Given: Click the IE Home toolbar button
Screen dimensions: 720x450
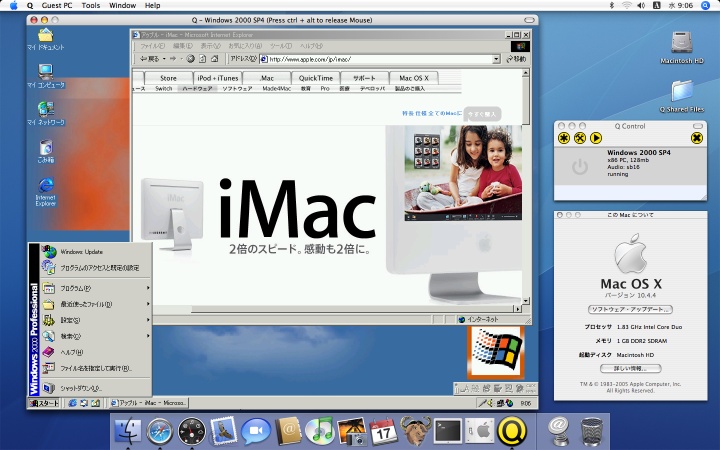Looking at the screenshot, I should click(214, 59).
